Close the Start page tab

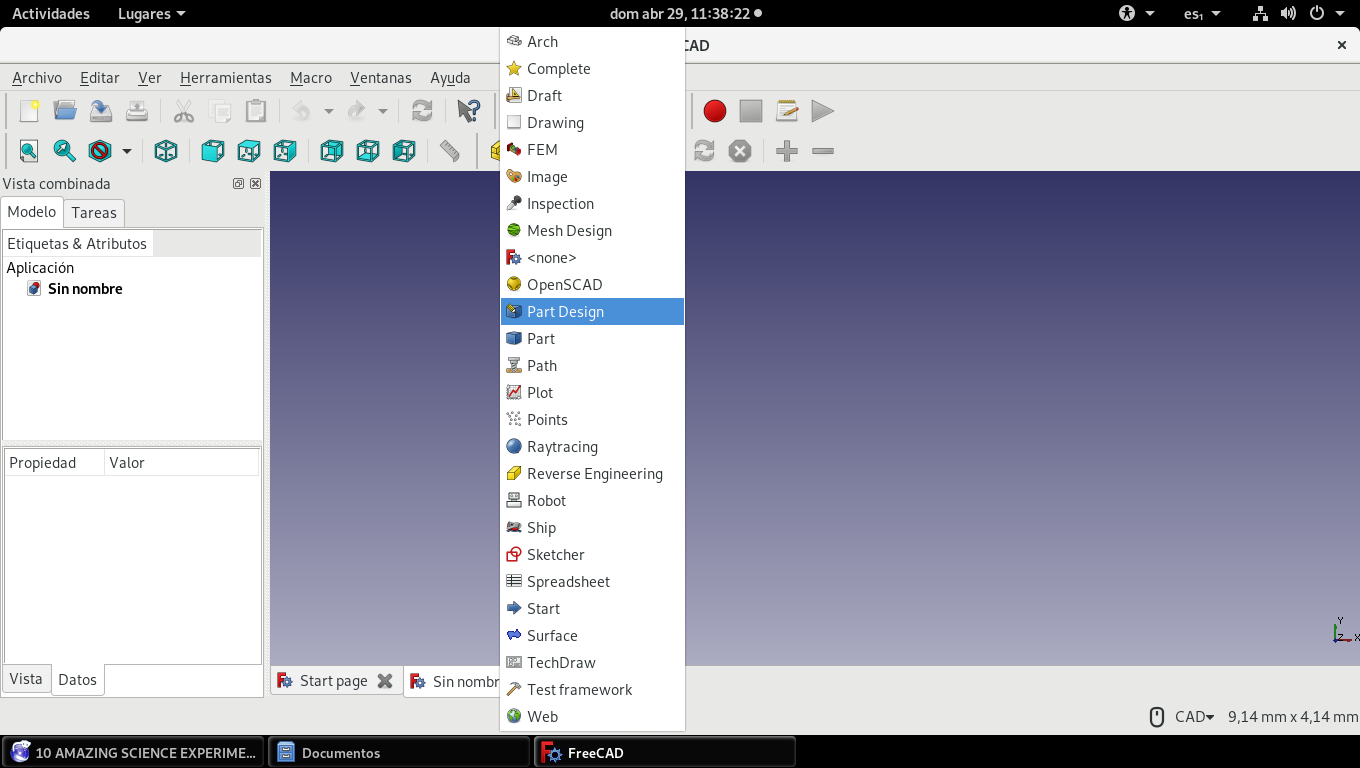pos(385,681)
